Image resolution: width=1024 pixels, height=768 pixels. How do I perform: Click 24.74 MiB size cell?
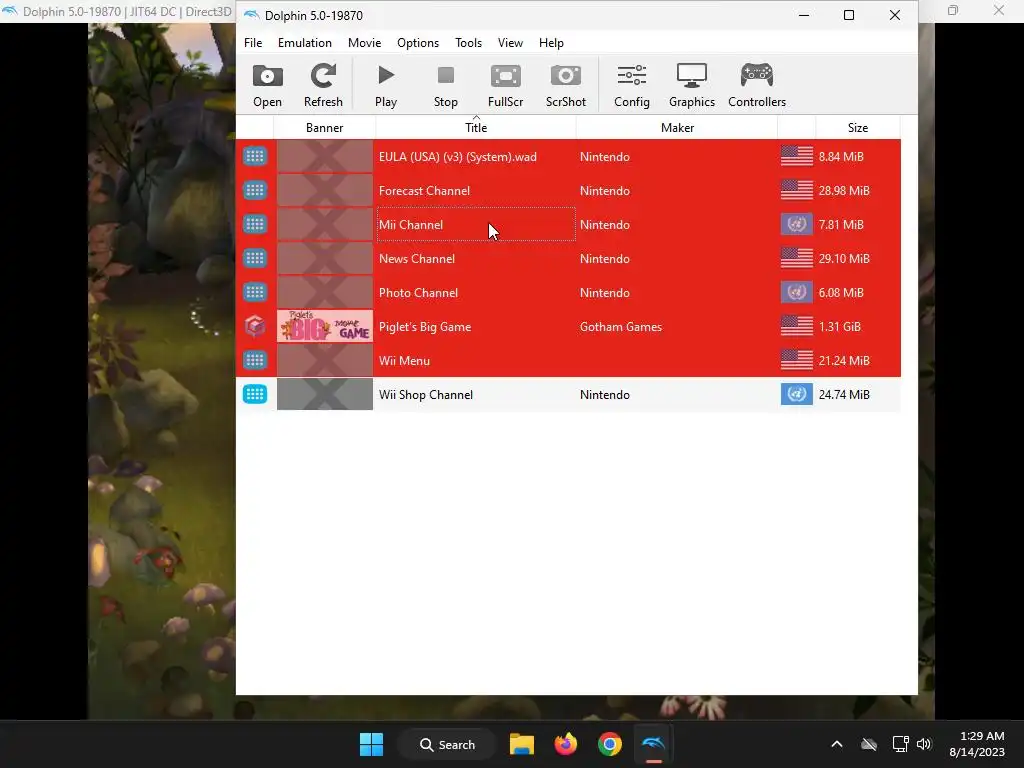click(x=844, y=394)
